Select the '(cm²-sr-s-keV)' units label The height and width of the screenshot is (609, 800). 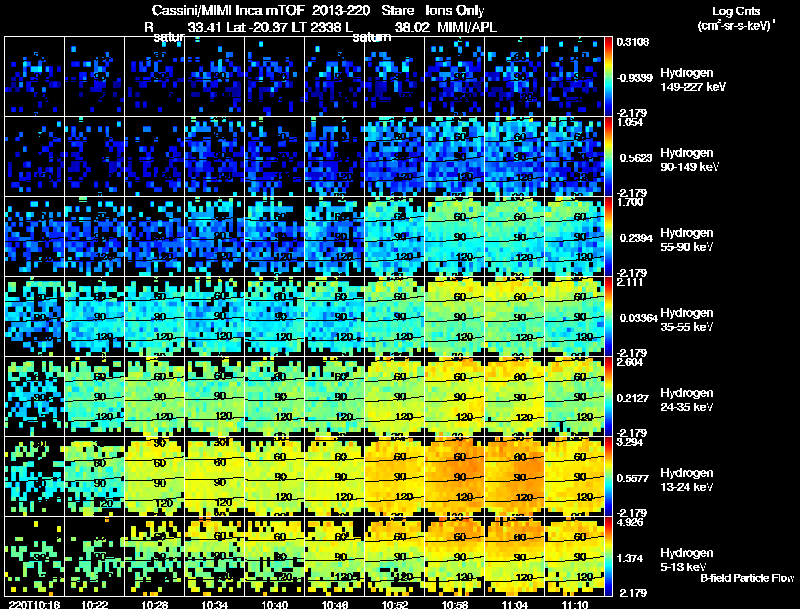click(x=736, y=26)
